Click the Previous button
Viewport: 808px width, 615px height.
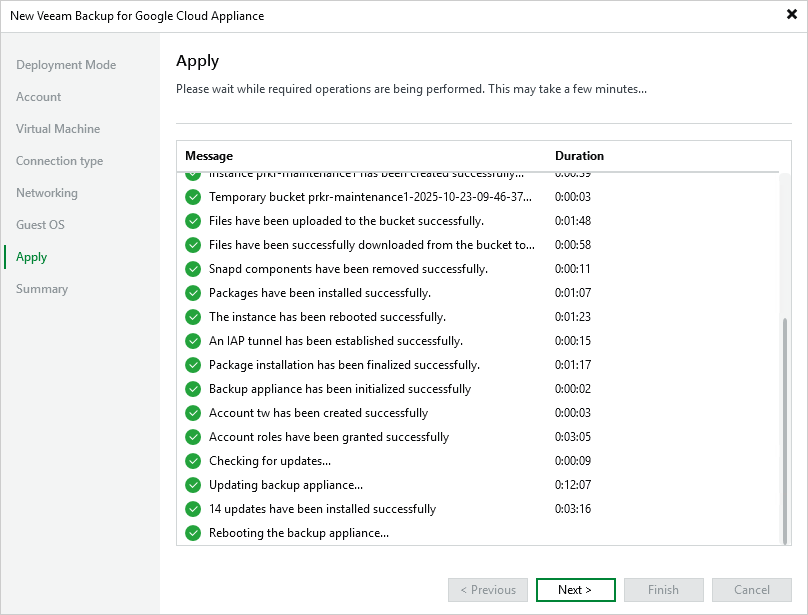point(488,590)
